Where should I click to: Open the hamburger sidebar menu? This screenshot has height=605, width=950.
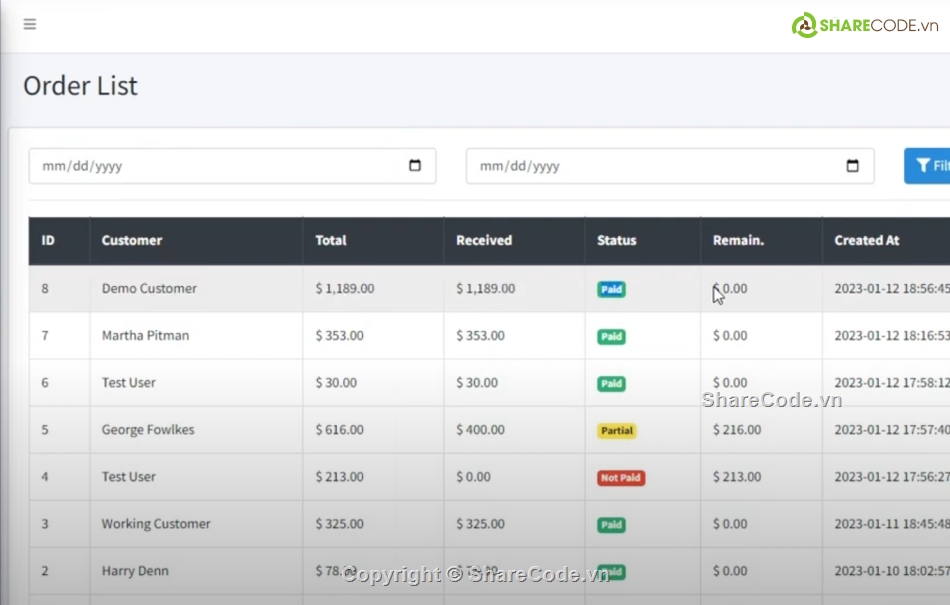[x=30, y=24]
